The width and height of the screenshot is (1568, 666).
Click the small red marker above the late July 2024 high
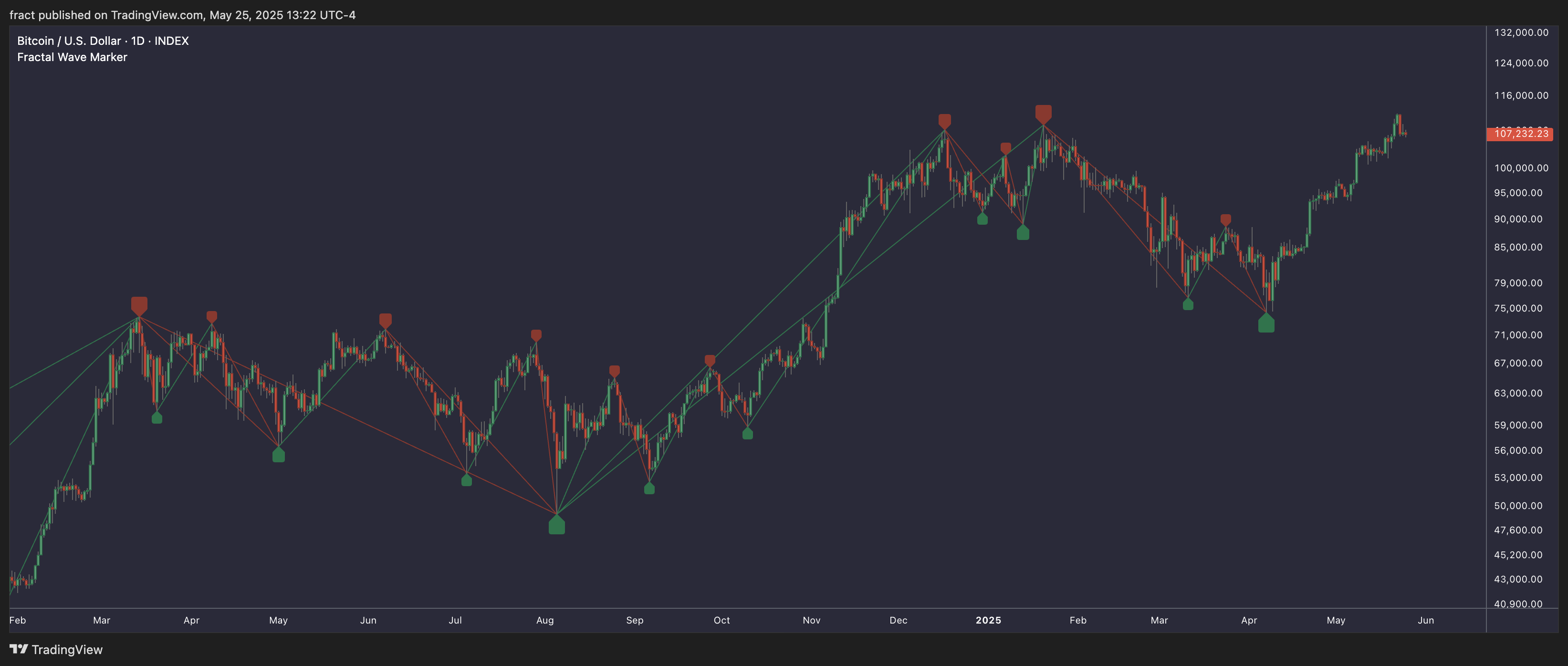click(536, 335)
